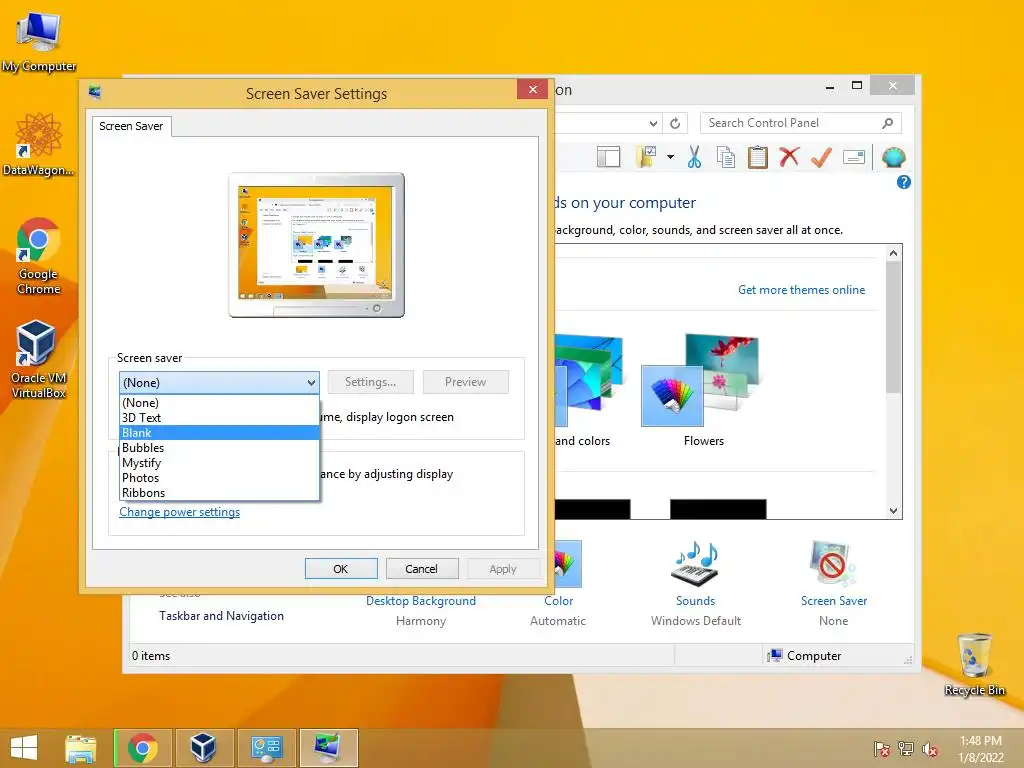
Task: Click the network tray icon
Action: click(x=906, y=749)
